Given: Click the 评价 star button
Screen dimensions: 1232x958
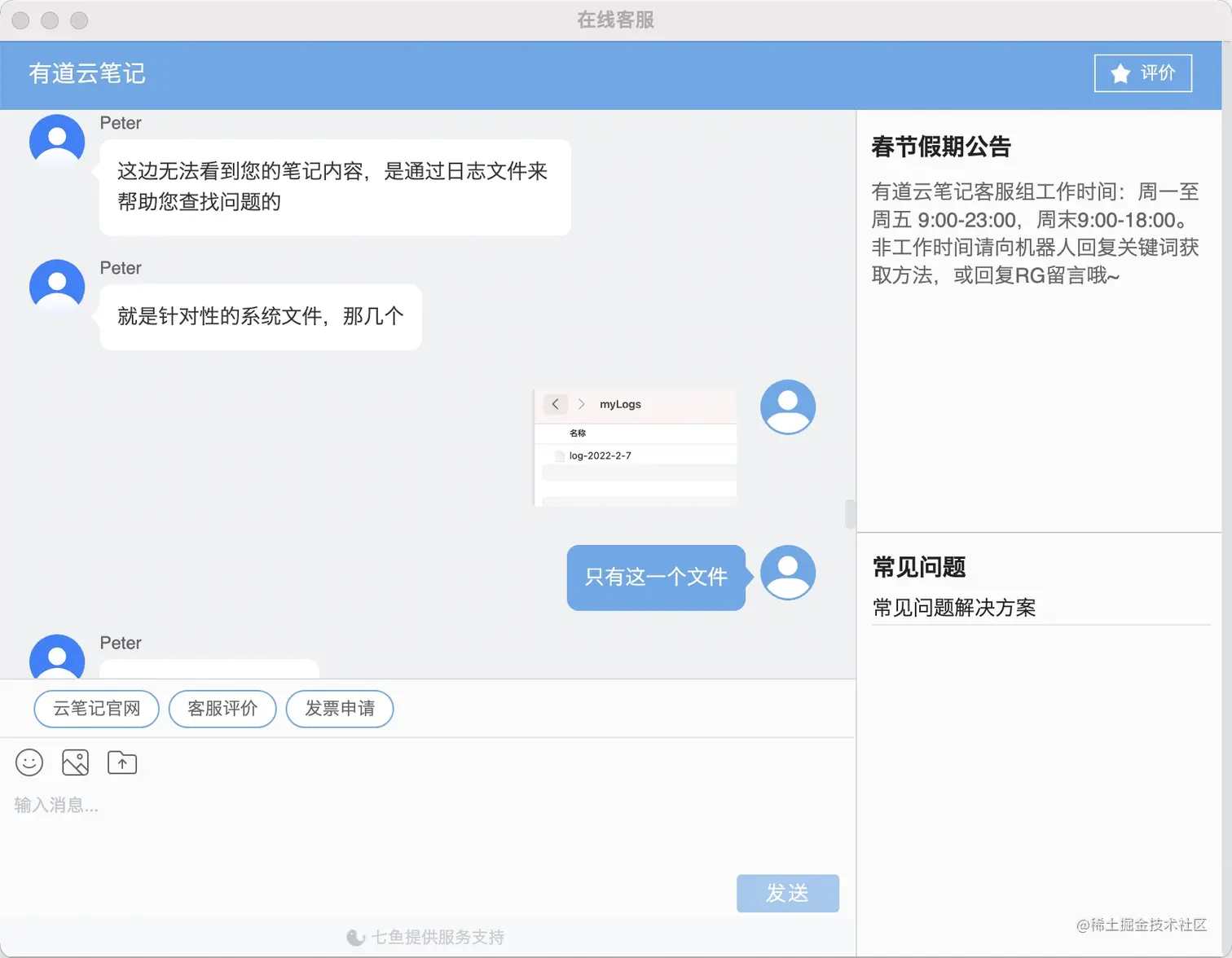Looking at the screenshot, I should (x=1142, y=73).
